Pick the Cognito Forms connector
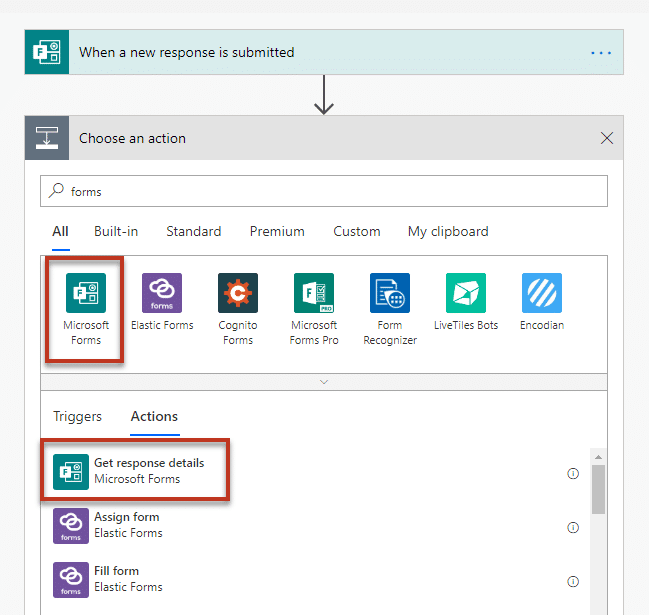Screen dimensions: 649x615 pos(238,294)
